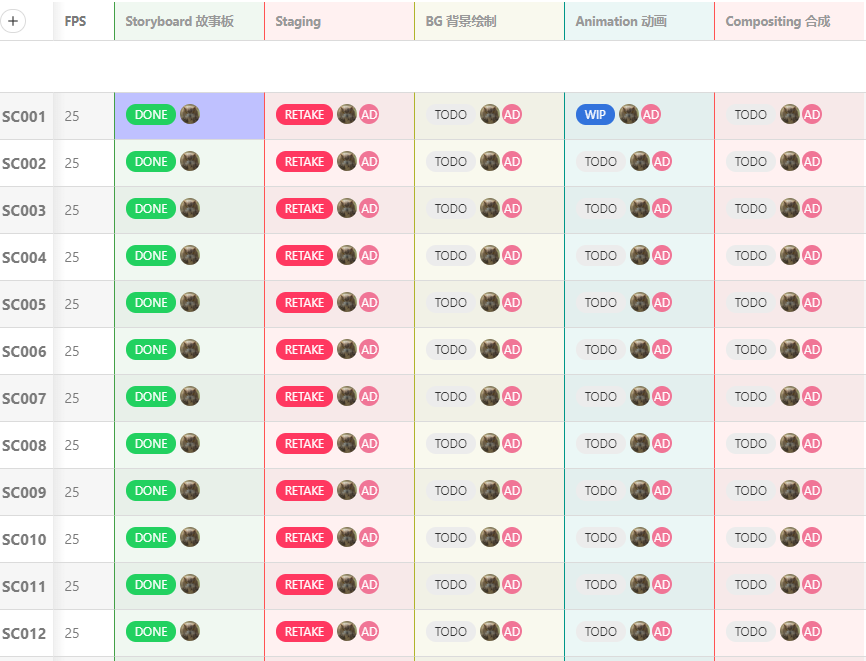The height and width of the screenshot is (661, 866).
Task: Click the FPS value 25 for SC003
Action: [x=70, y=208]
